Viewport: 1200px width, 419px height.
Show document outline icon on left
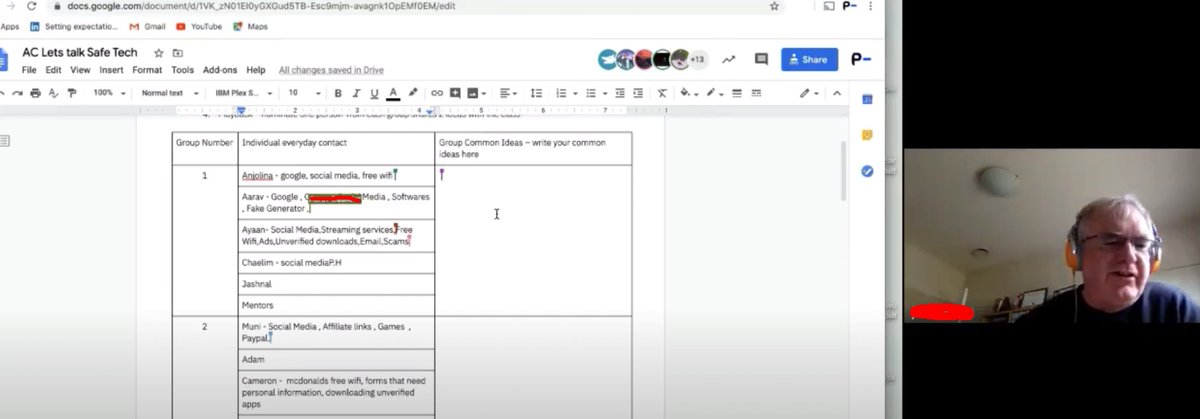[4, 141]
